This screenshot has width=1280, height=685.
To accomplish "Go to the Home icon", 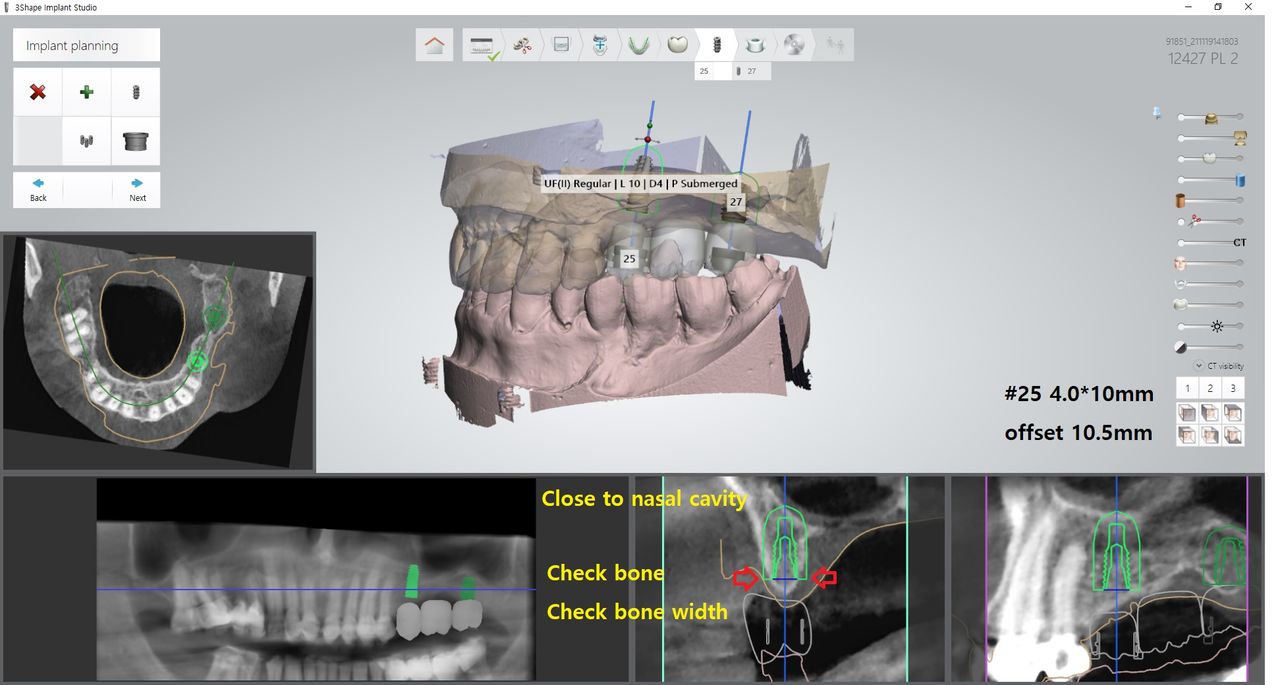I will (x=435, y=45).
